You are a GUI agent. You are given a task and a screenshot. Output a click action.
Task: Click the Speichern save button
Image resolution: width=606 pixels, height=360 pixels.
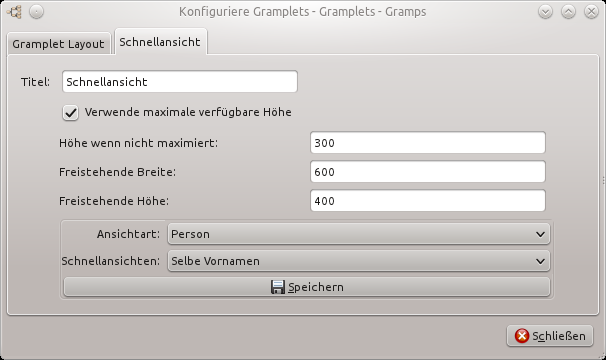pyautogui.click(x=307, y=287)
